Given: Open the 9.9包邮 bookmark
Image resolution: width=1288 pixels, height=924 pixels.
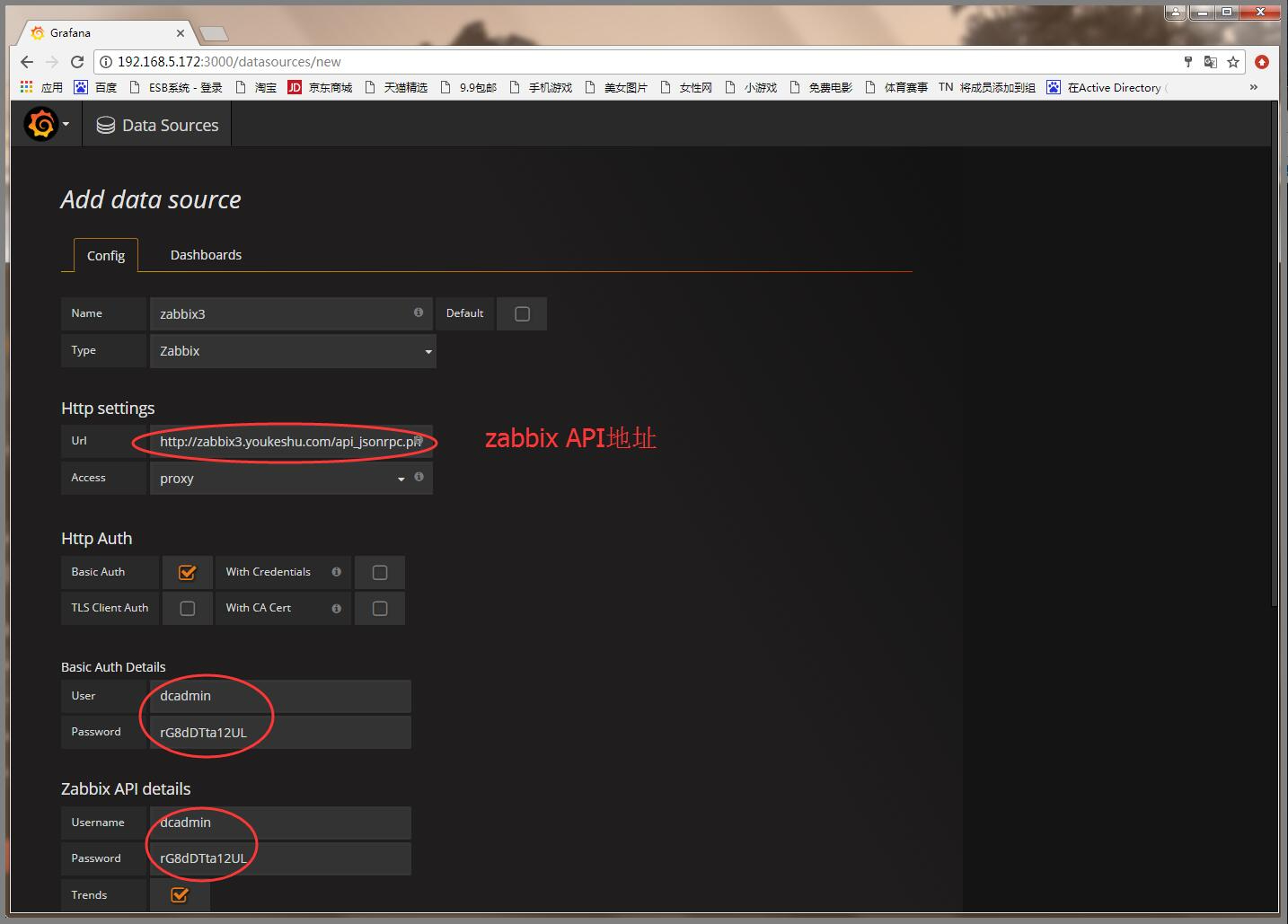Looking at the screenshot, I should click(x=468, y=87).
